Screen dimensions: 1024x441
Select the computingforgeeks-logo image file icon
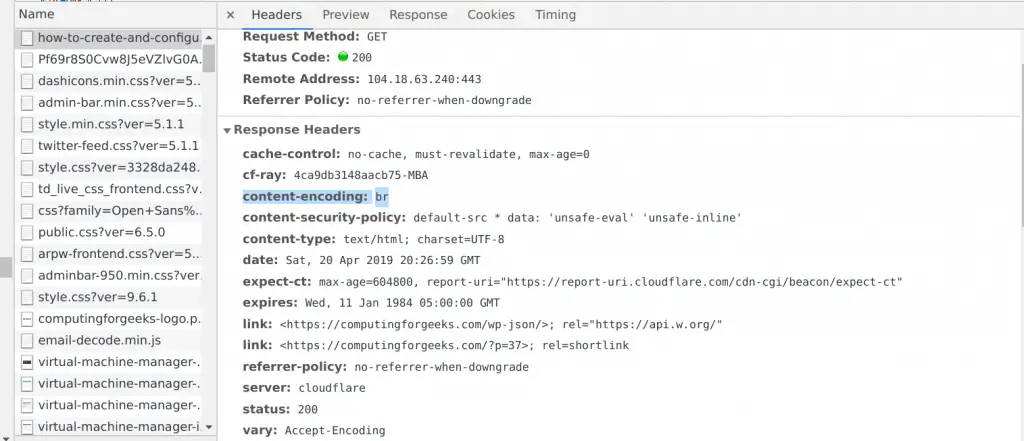(27, 319)
